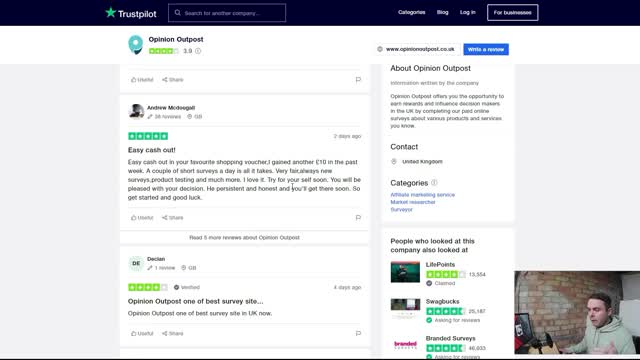Open the Blog navigation link
The image size is (640, 360).
442,12
